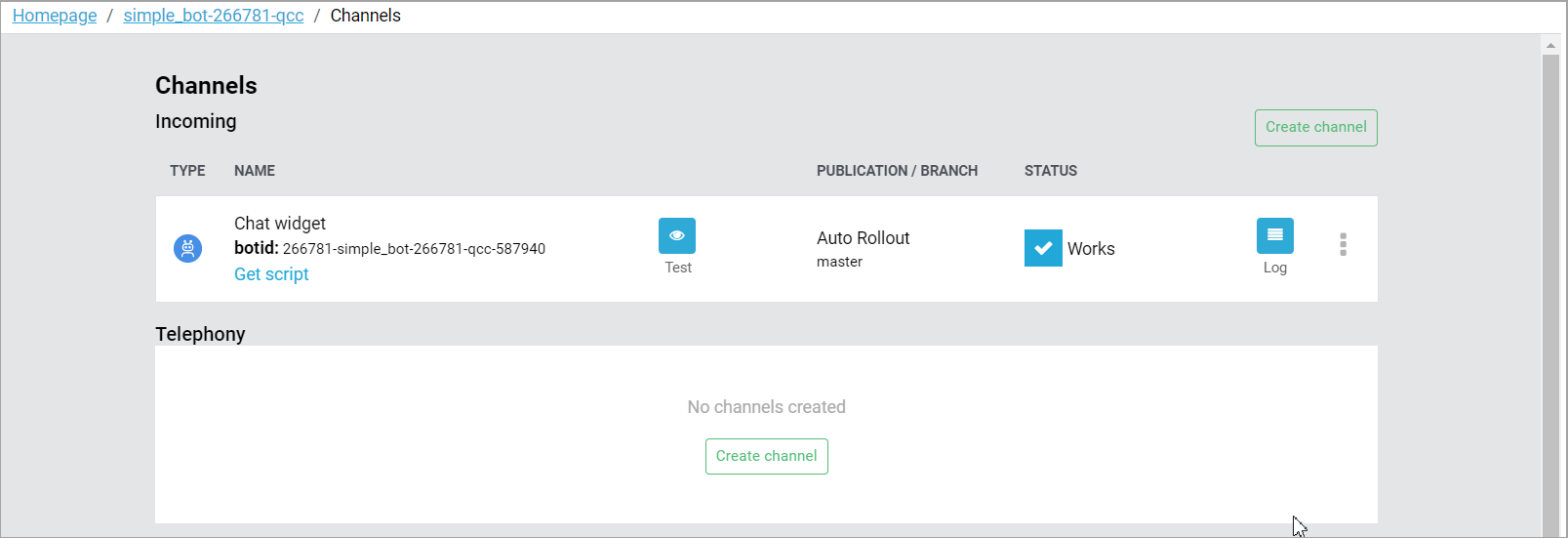Click the botid value text
Image resolution: width=1568 pixels, height=538 pixels.
(414, 249)
